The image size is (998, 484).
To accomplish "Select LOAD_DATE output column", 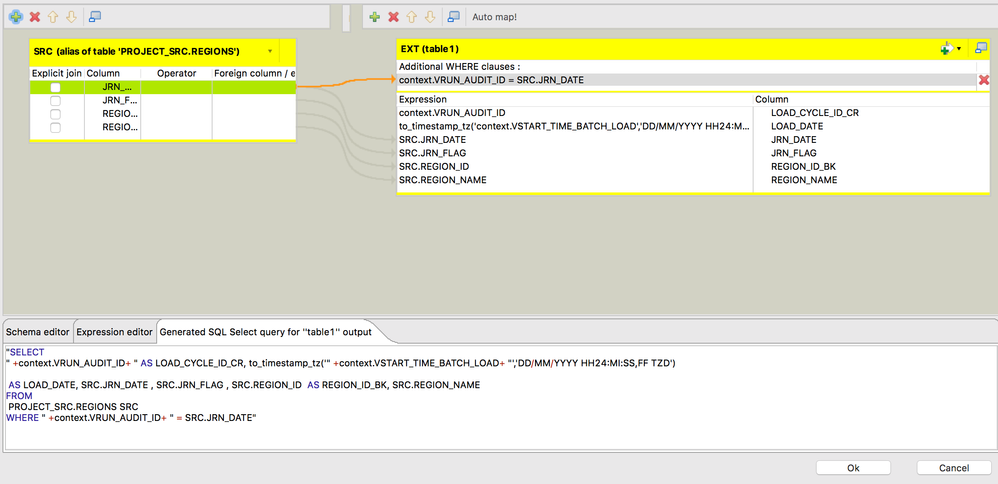I will (871, 126).
